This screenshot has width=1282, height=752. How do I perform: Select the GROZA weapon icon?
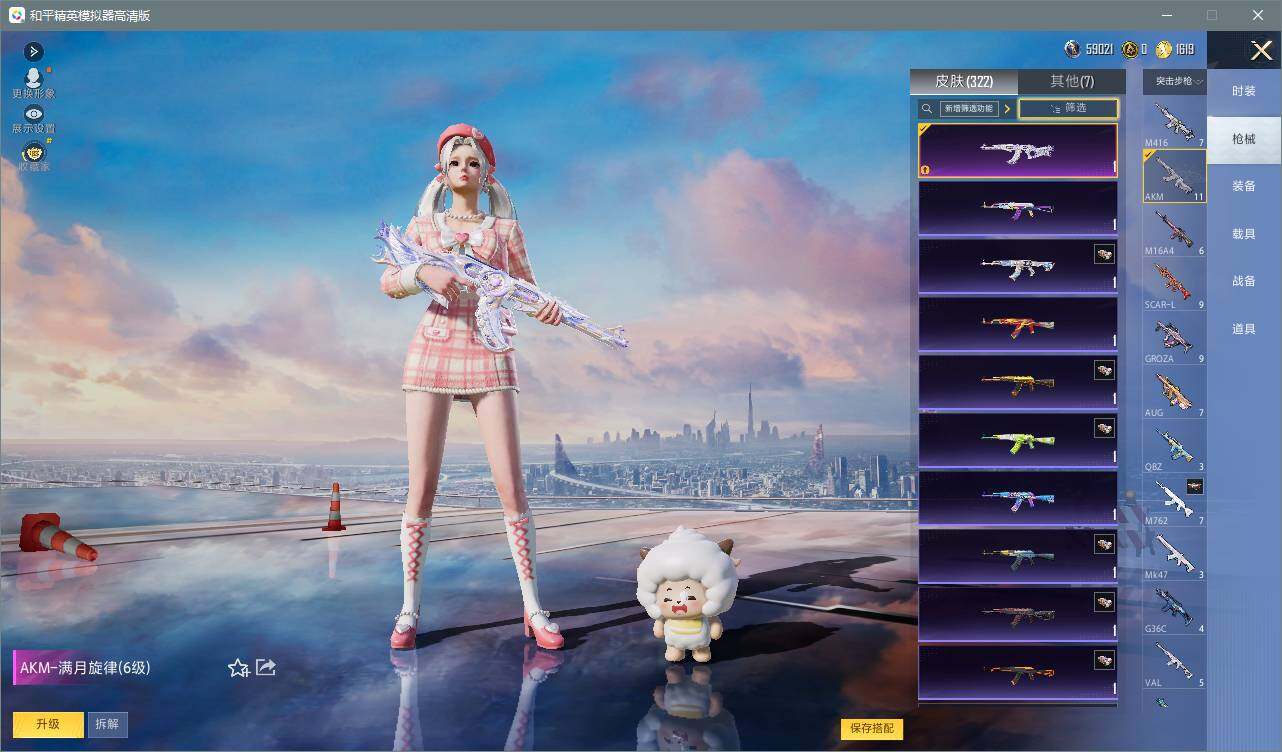pyautogui.click(x=1175, y=339)
